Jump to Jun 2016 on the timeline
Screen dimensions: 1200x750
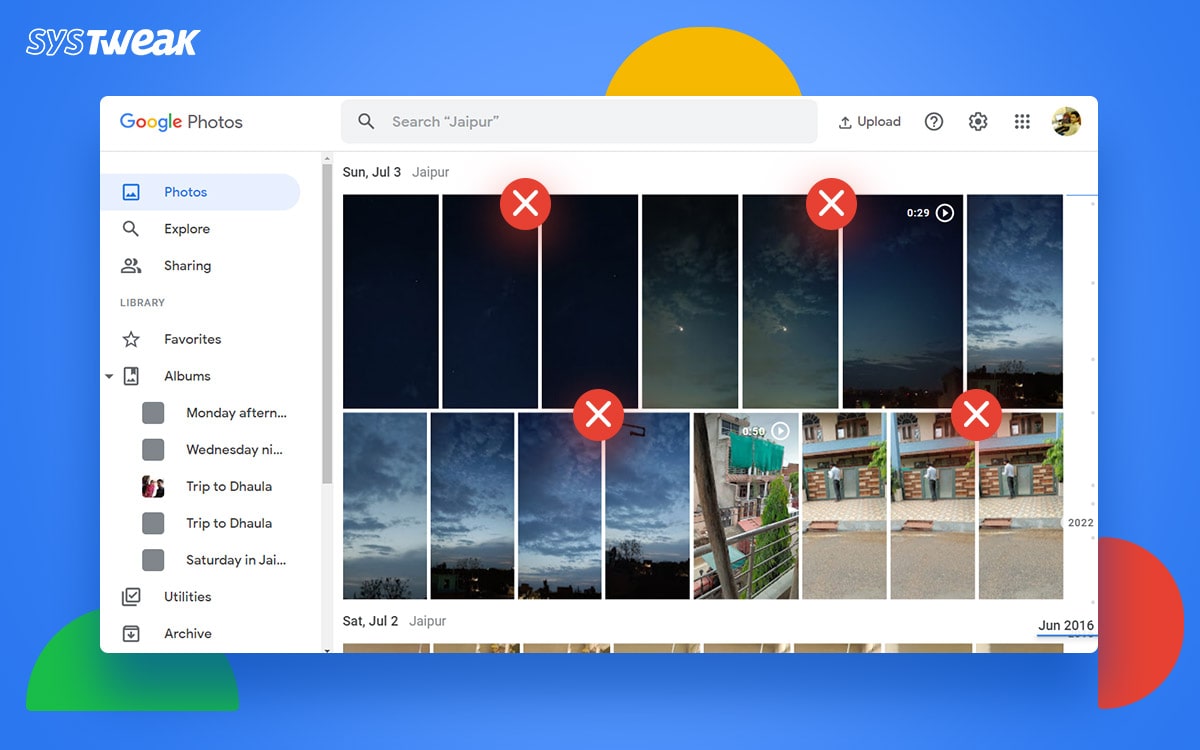click(1066, 624)
